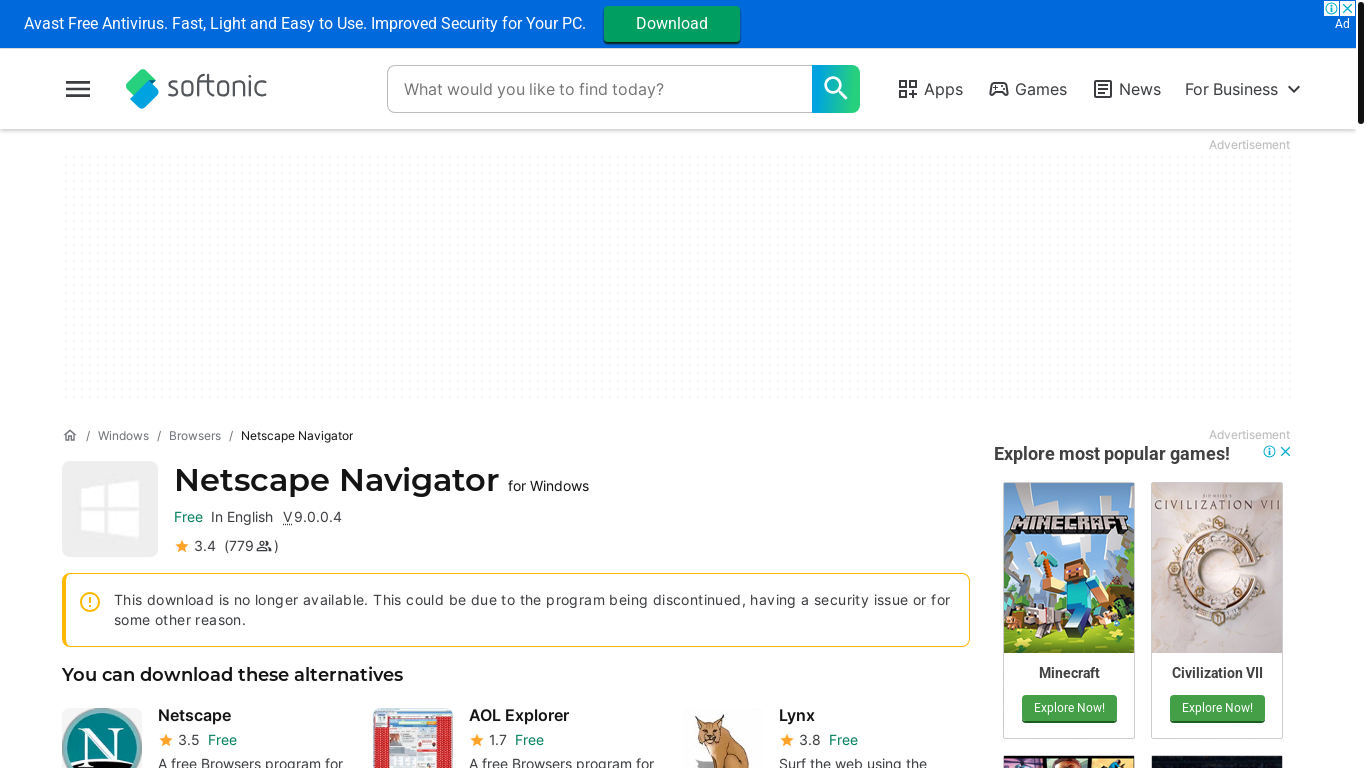Click Explore Now under Civilization VII
This screenshot has width=1366, height=768.
coord(1217,708)
